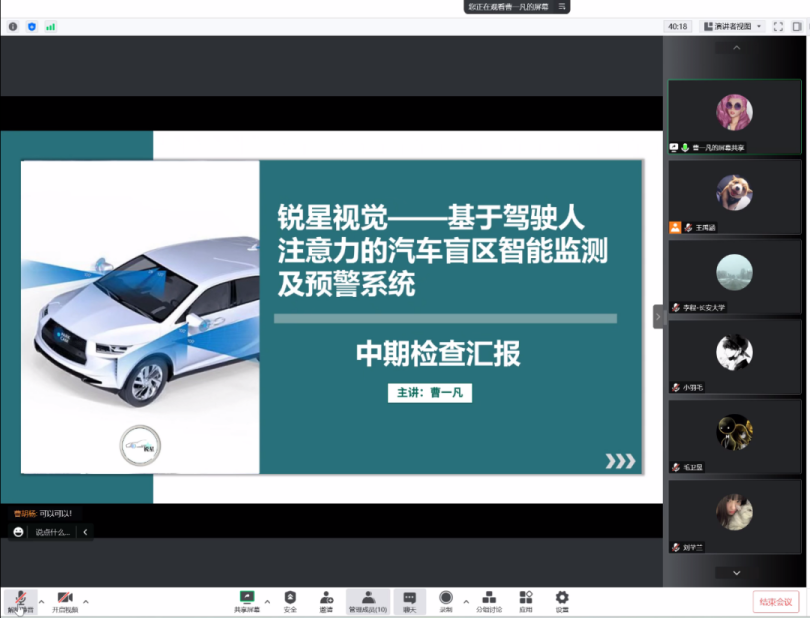810x618 pixels.
Task: Collapse the chat bubble with arrow button
Action: click(85, 532)
